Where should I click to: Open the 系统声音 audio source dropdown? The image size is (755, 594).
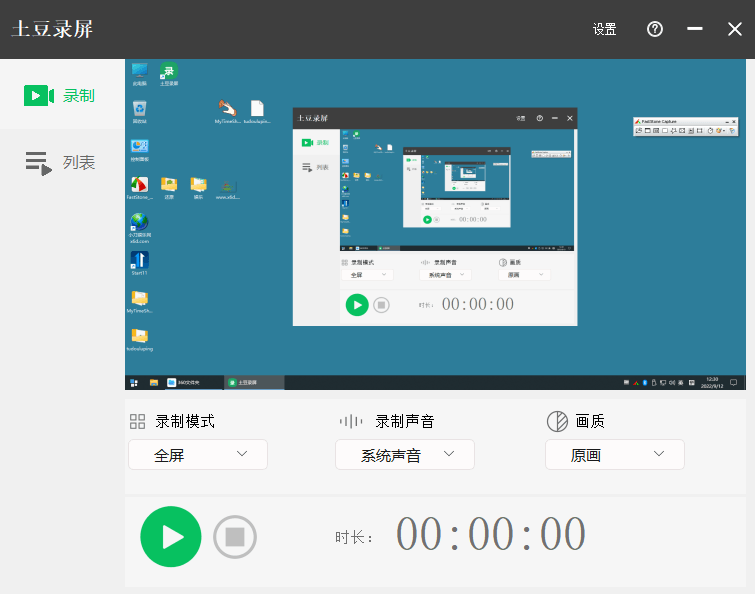[x=405, y=455]
